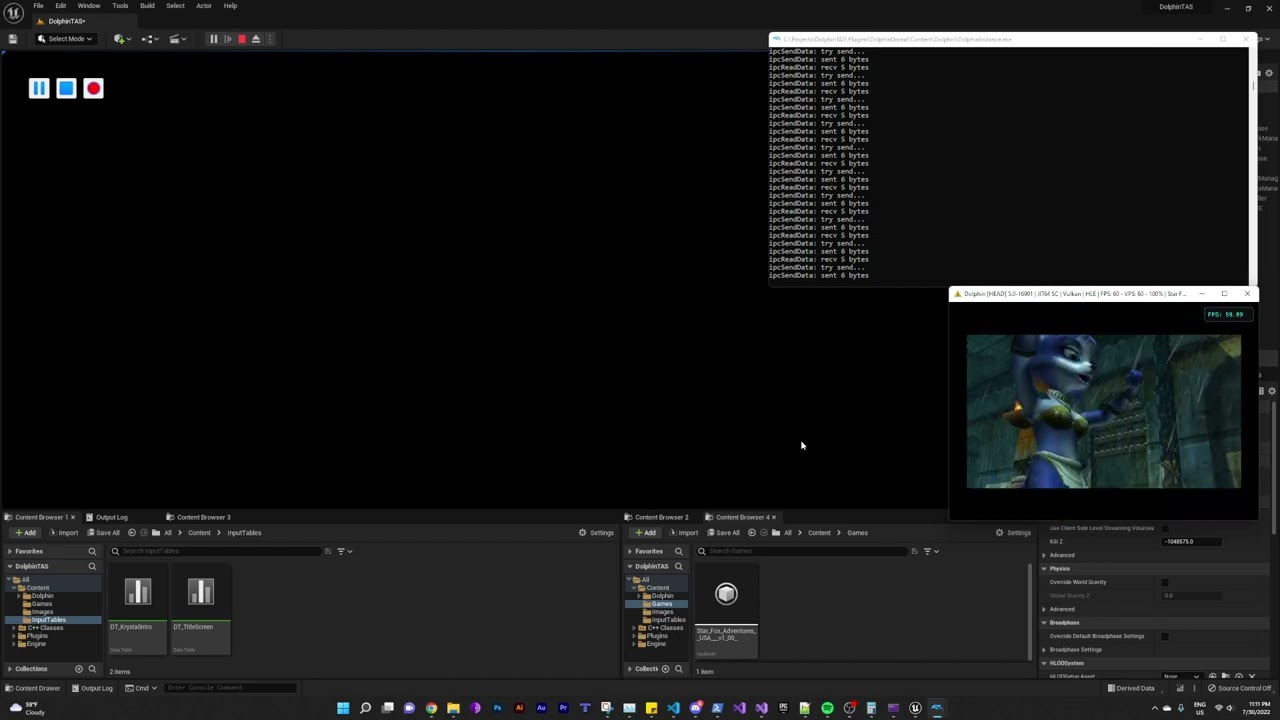The height and width of the screenshot is (720, 1280).
Task: Open the Actor menu
Action: pyautogui.click(x=204, y=6)
